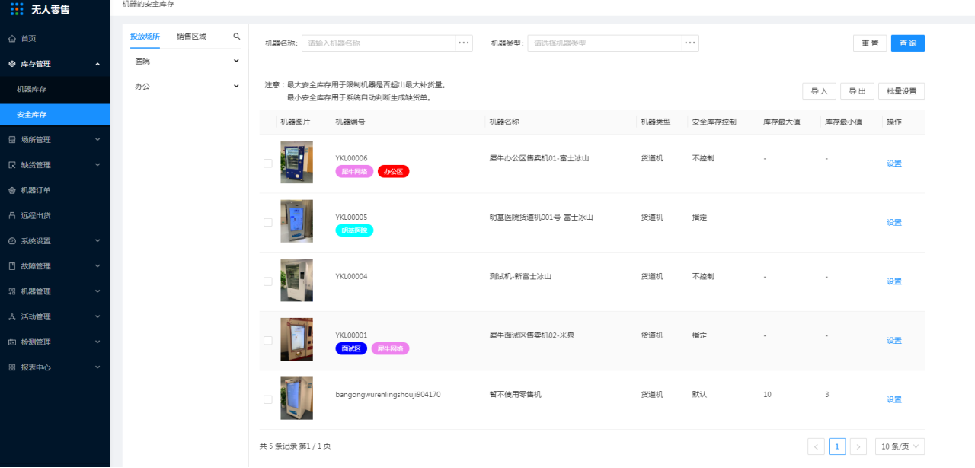Expand the 故障管理 menu chevron
975x468 pixels.
[x=98, y=266]
